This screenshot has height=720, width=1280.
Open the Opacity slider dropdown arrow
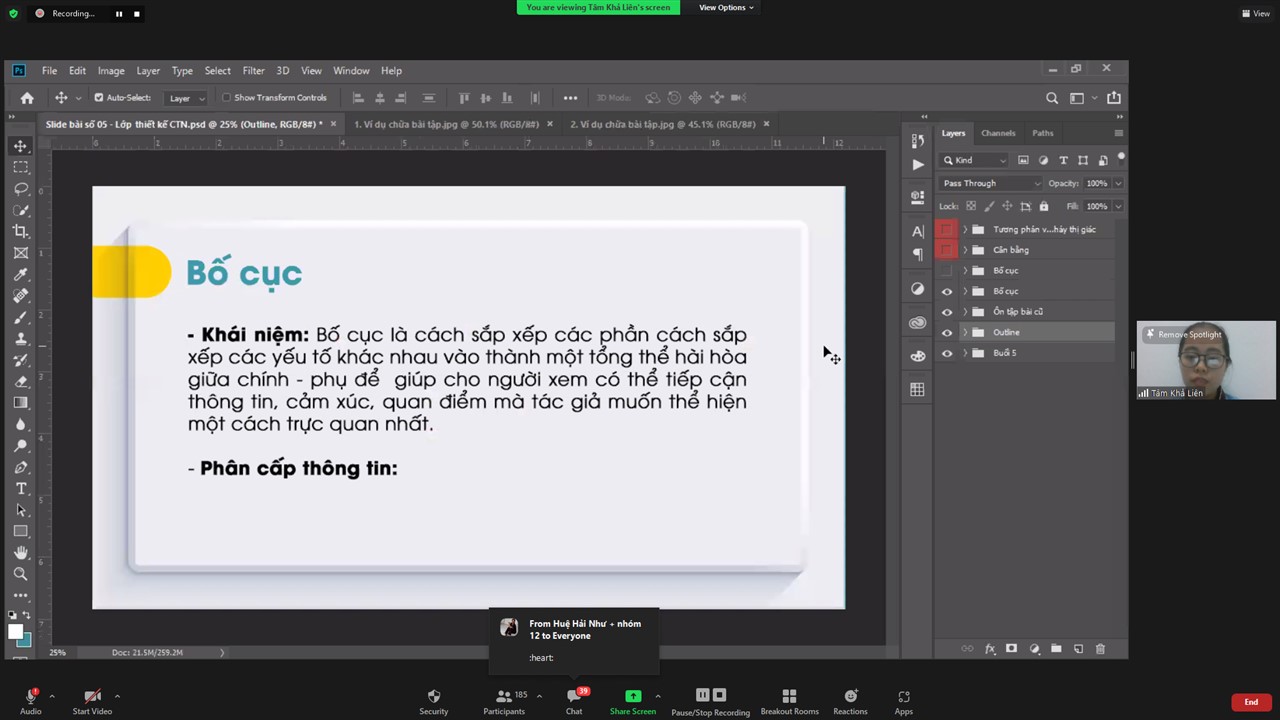[1118, 183]
